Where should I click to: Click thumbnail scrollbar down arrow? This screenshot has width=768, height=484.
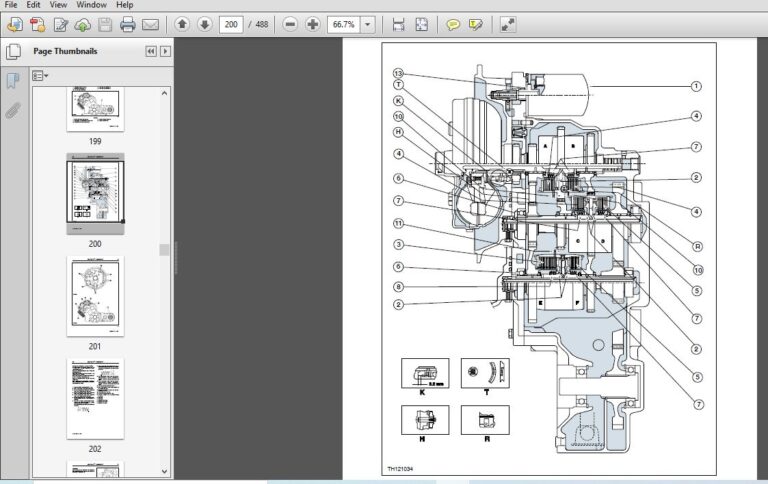pos(165,472)
